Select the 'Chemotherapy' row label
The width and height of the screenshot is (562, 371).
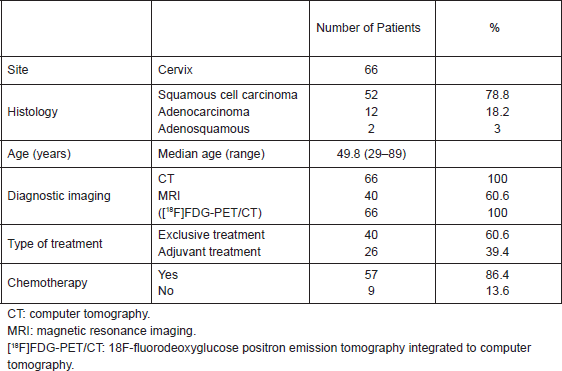pos(47,282)
